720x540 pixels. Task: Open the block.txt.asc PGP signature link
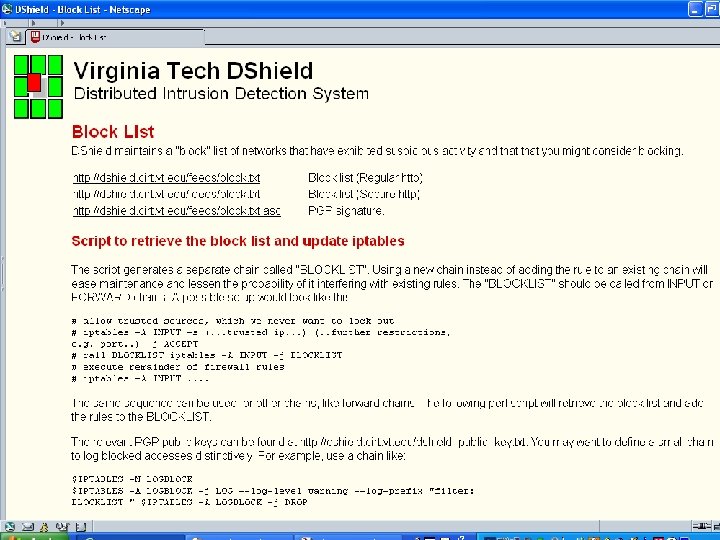pos(177,211)
